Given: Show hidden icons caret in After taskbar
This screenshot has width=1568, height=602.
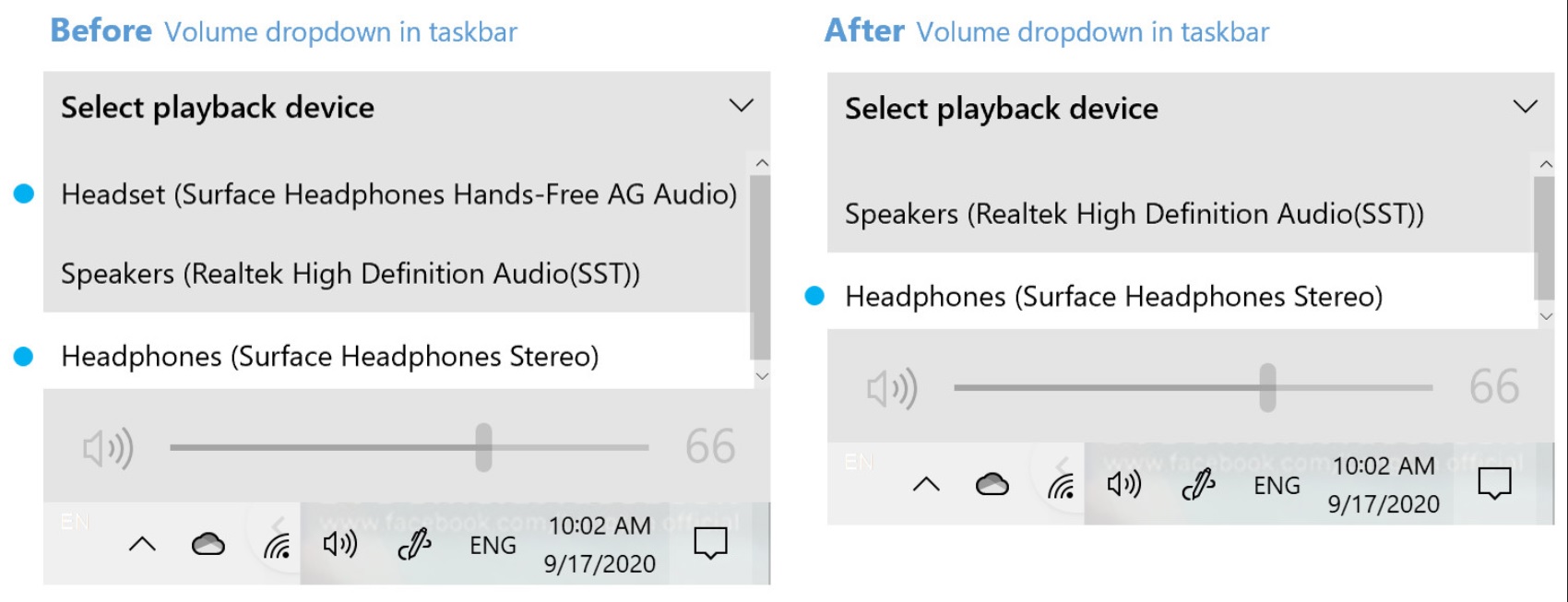Looking at the screenshot, I should [926, 484].
